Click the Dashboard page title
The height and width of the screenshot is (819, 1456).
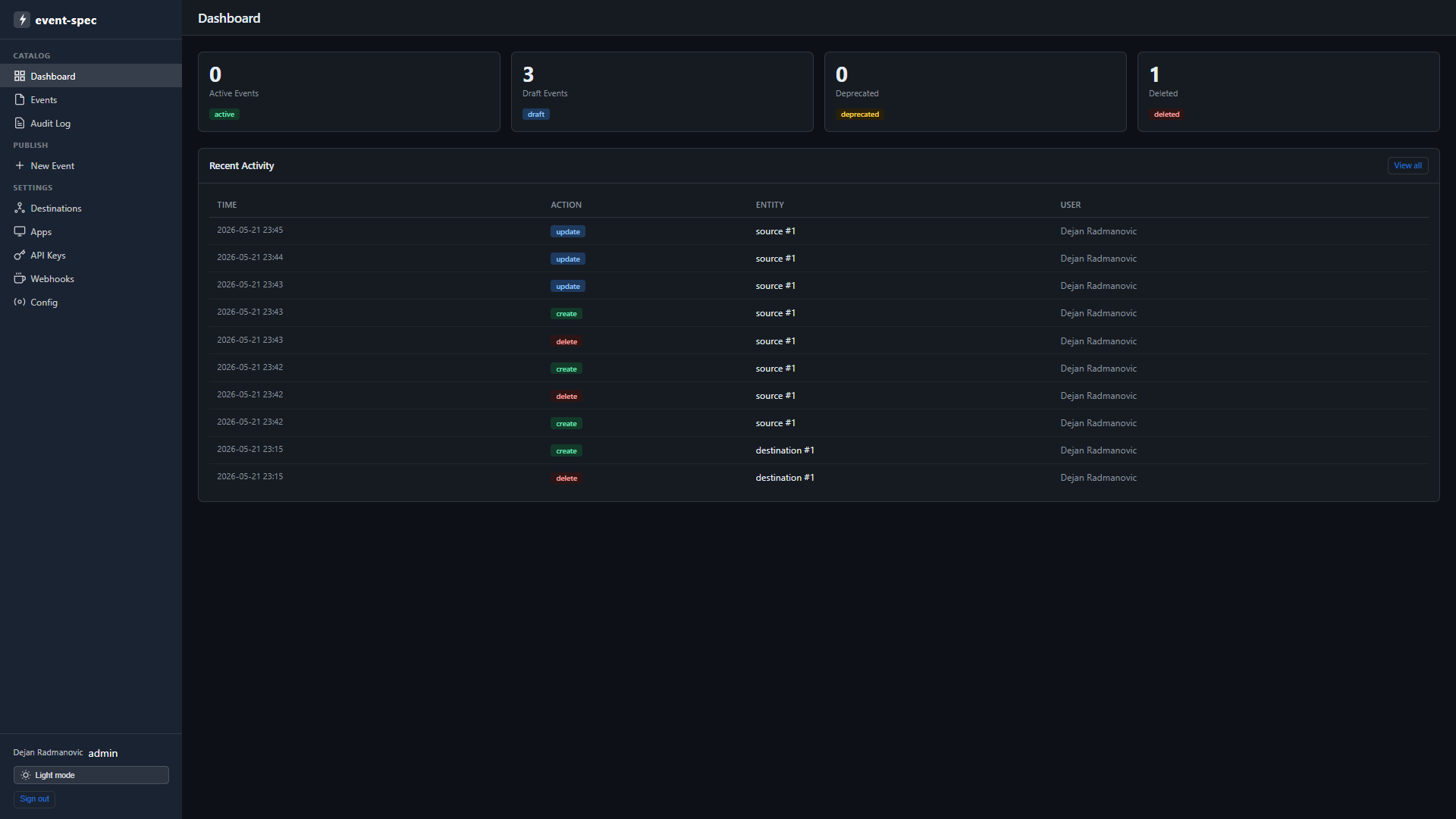229,18
